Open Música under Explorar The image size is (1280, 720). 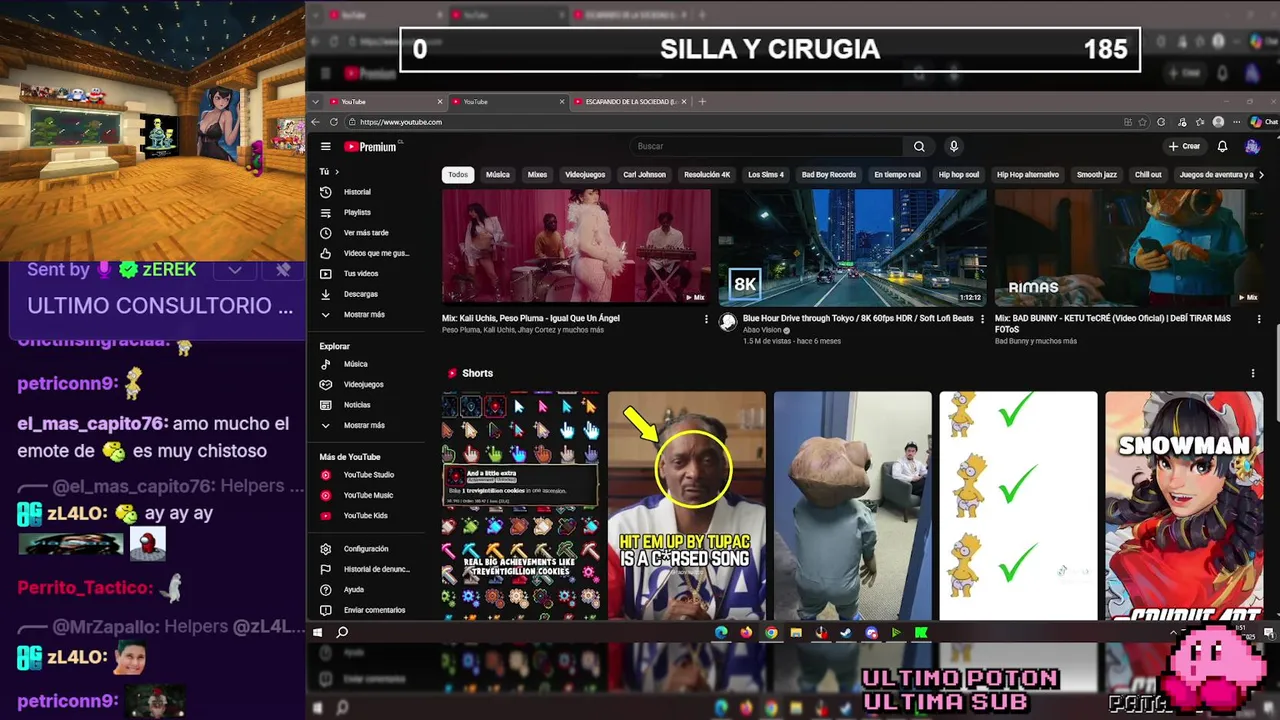point(355,364)
